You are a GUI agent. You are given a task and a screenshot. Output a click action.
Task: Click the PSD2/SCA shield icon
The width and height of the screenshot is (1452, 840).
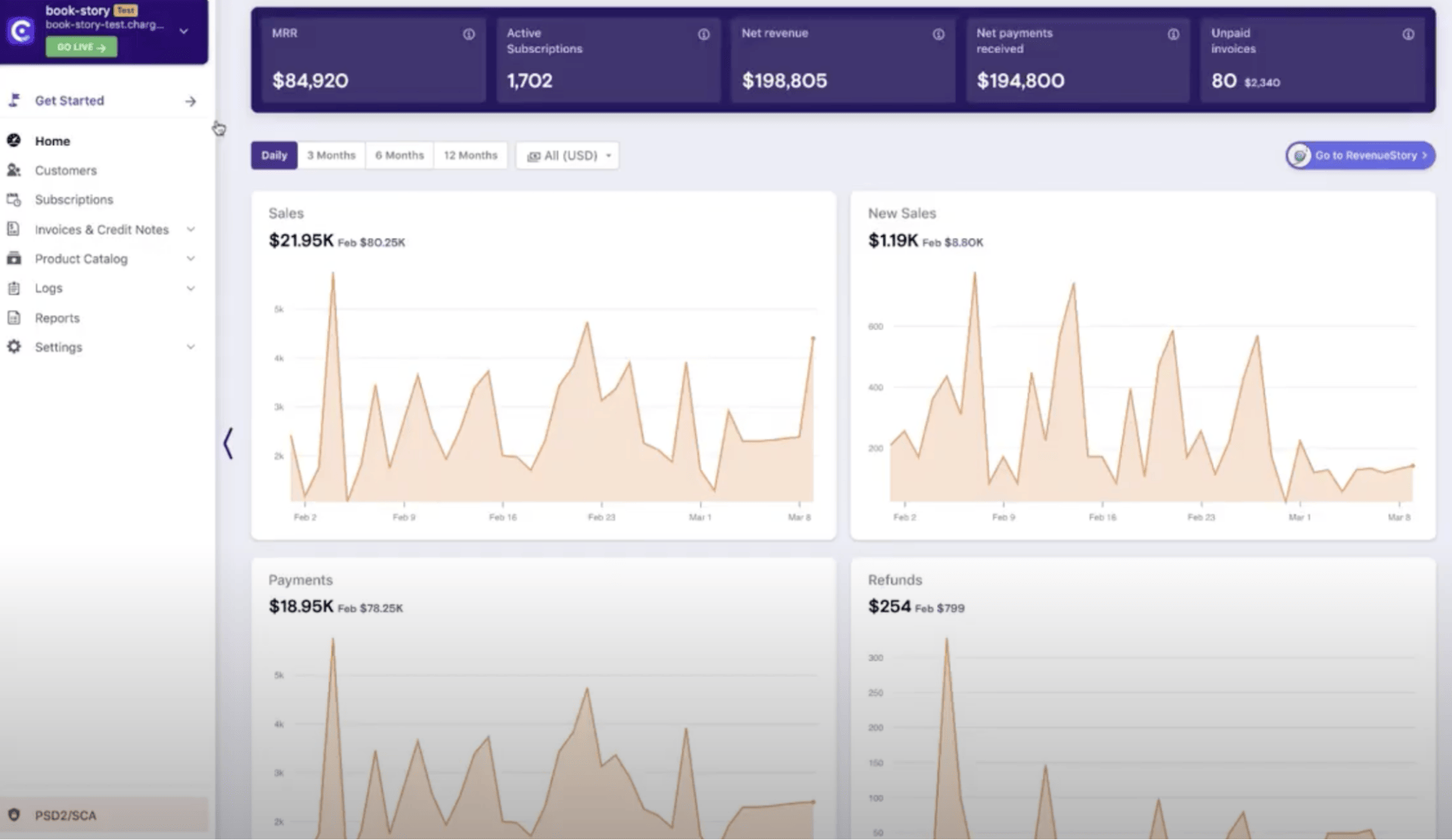(14, 815)
